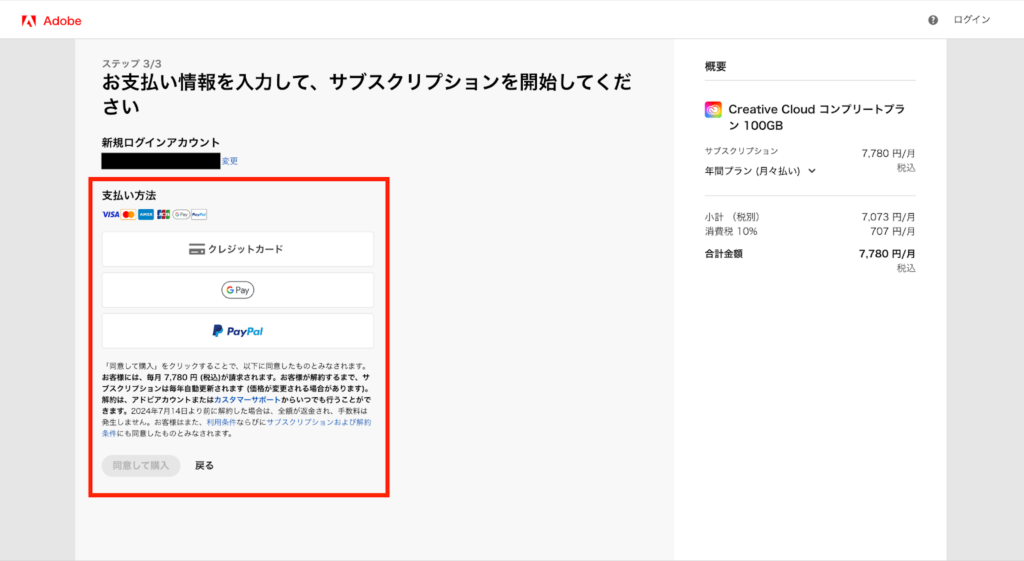The image size is (1024, 561).
Task: Click the Adobe logo in the header
Action: 52,21
